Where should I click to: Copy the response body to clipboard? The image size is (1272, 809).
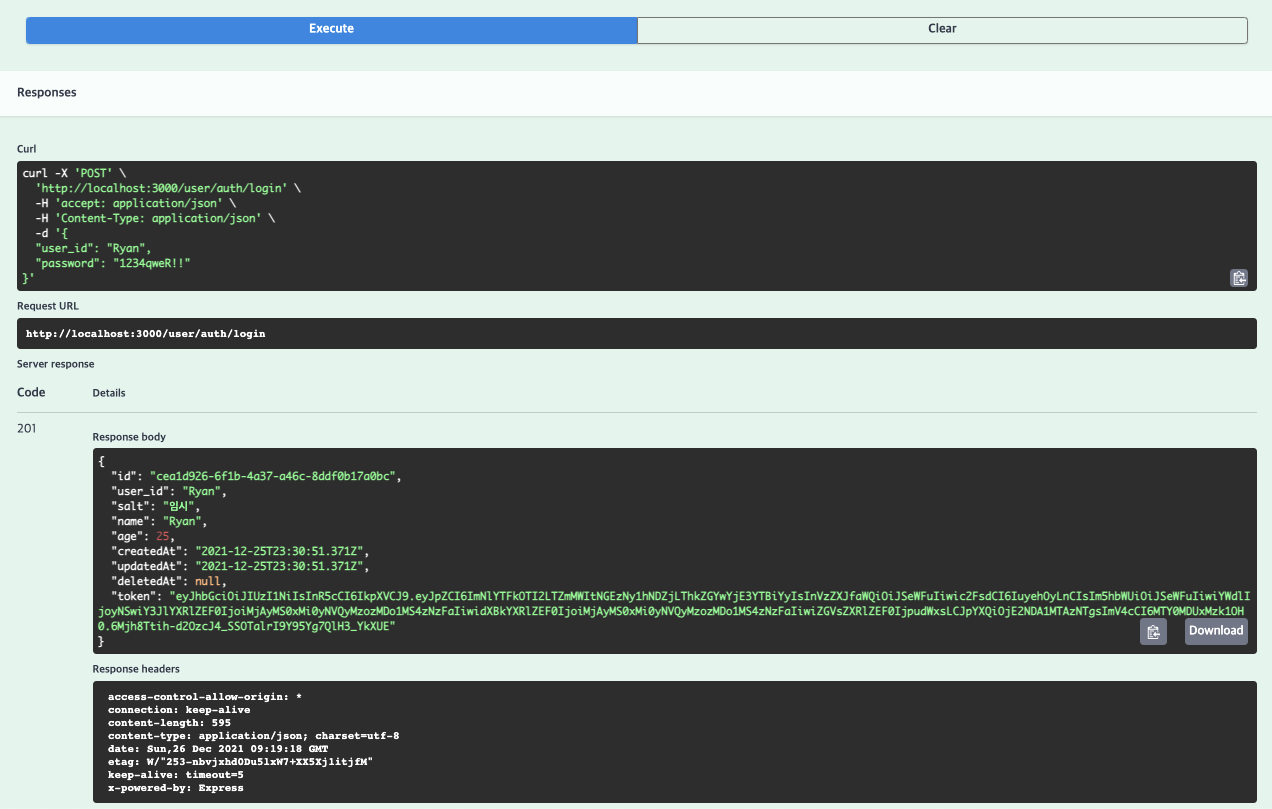pyautogui.click(x=1153, y=631)
